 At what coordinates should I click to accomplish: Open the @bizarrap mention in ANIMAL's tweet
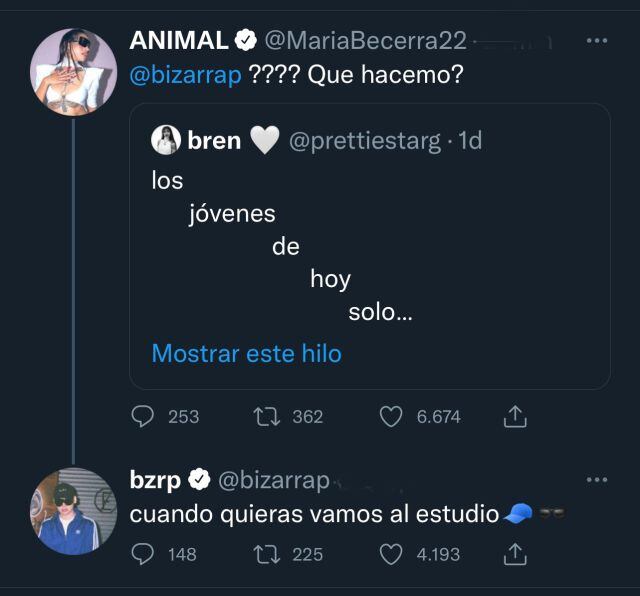[x=185, y=75]
